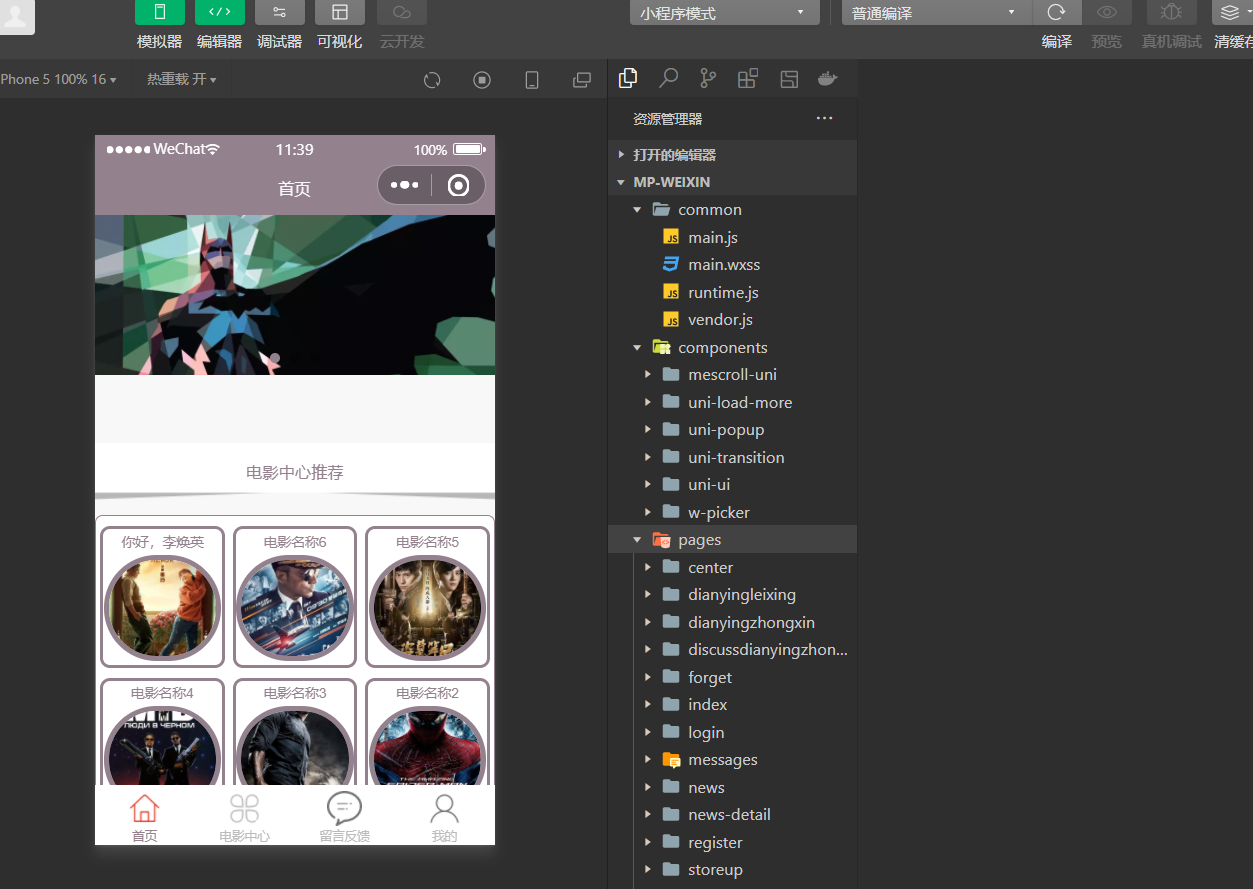Expand the storeup folder
The height and width of the screenshot is (889, 1253).
732,869
